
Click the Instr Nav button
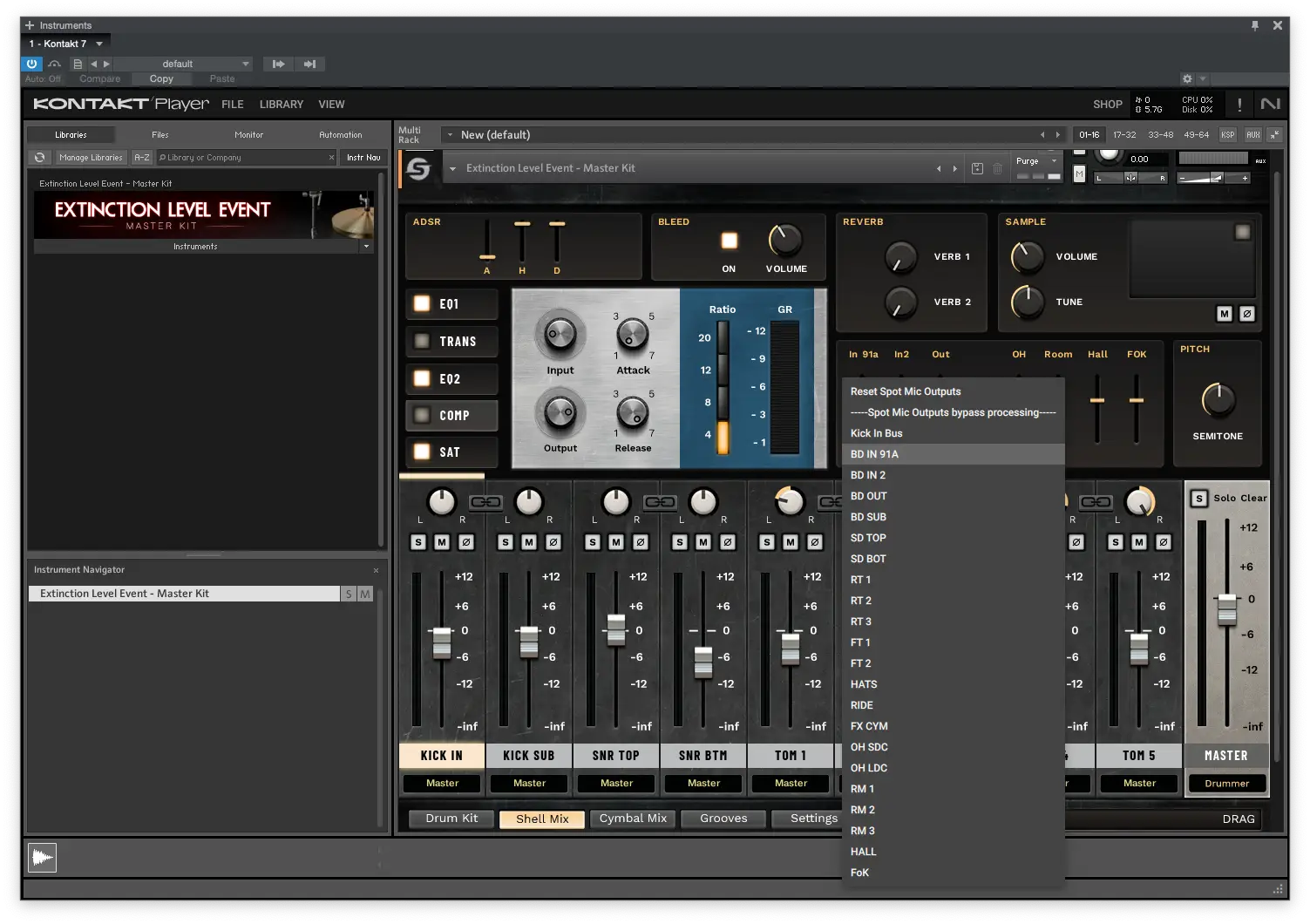pyautogui.click(x=363, y=158)
